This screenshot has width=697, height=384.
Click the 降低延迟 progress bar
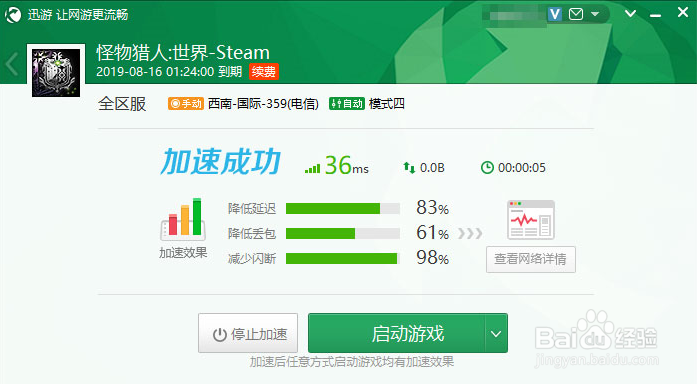tap(343, 208)
